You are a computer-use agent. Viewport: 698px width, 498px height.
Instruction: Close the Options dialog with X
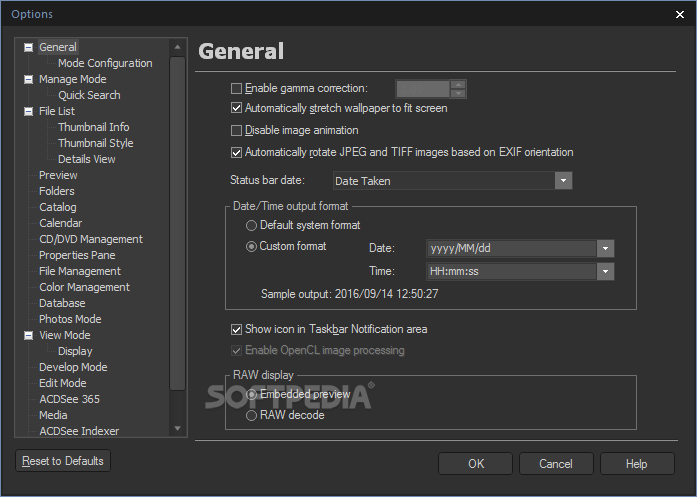tap(680, 15)
